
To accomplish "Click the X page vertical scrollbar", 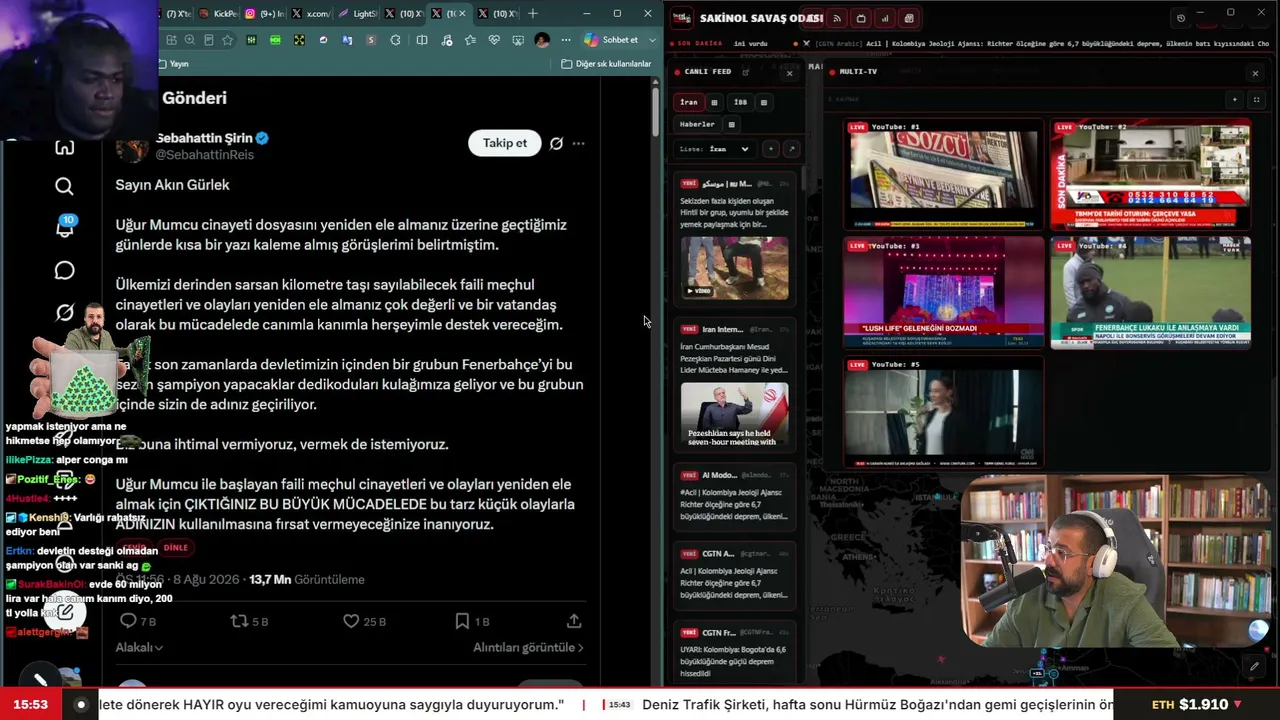I will pyautogui.click(x=656, y=112).
